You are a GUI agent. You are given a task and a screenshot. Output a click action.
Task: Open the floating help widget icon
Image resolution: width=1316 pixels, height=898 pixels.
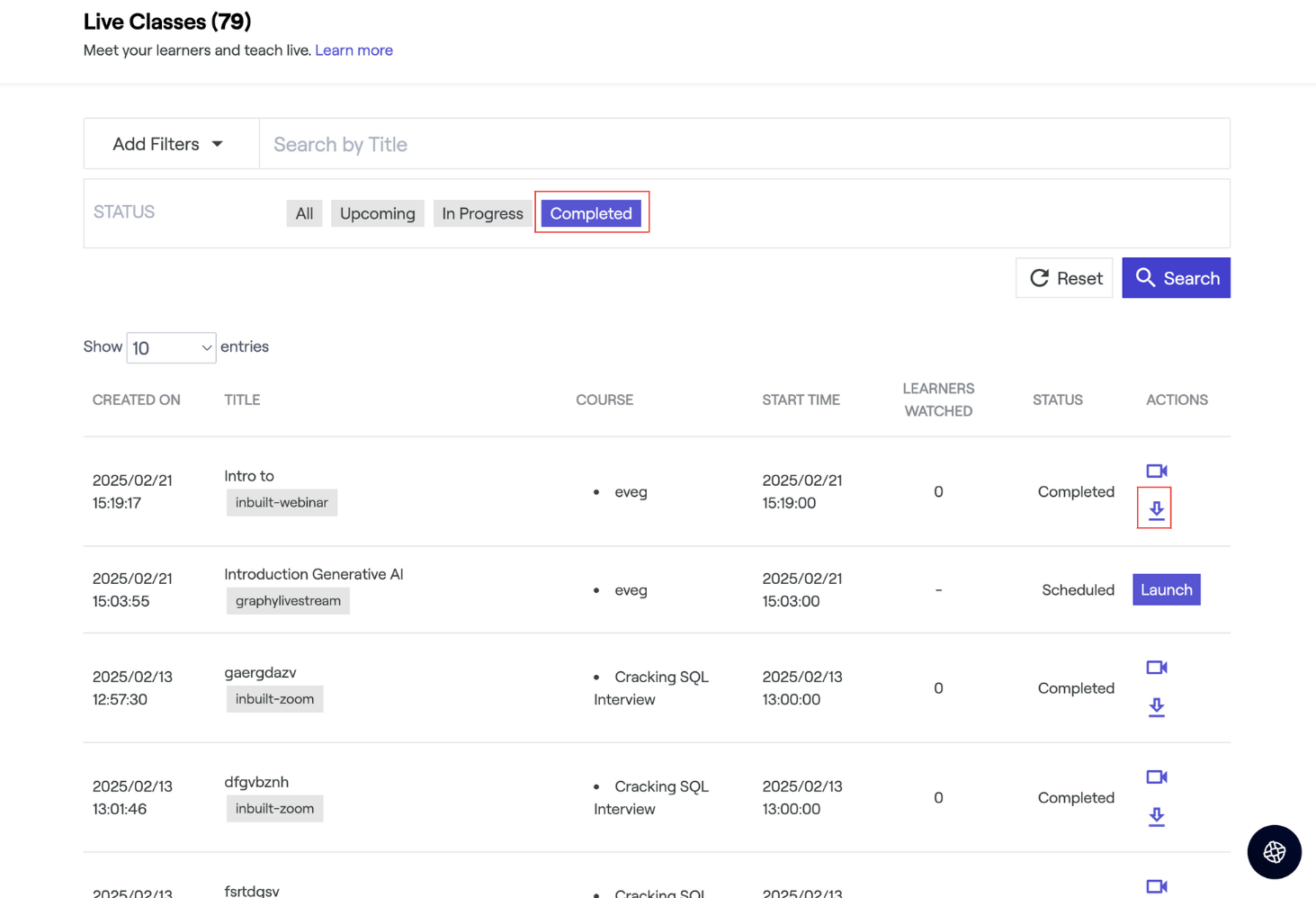click(1274, 851)
